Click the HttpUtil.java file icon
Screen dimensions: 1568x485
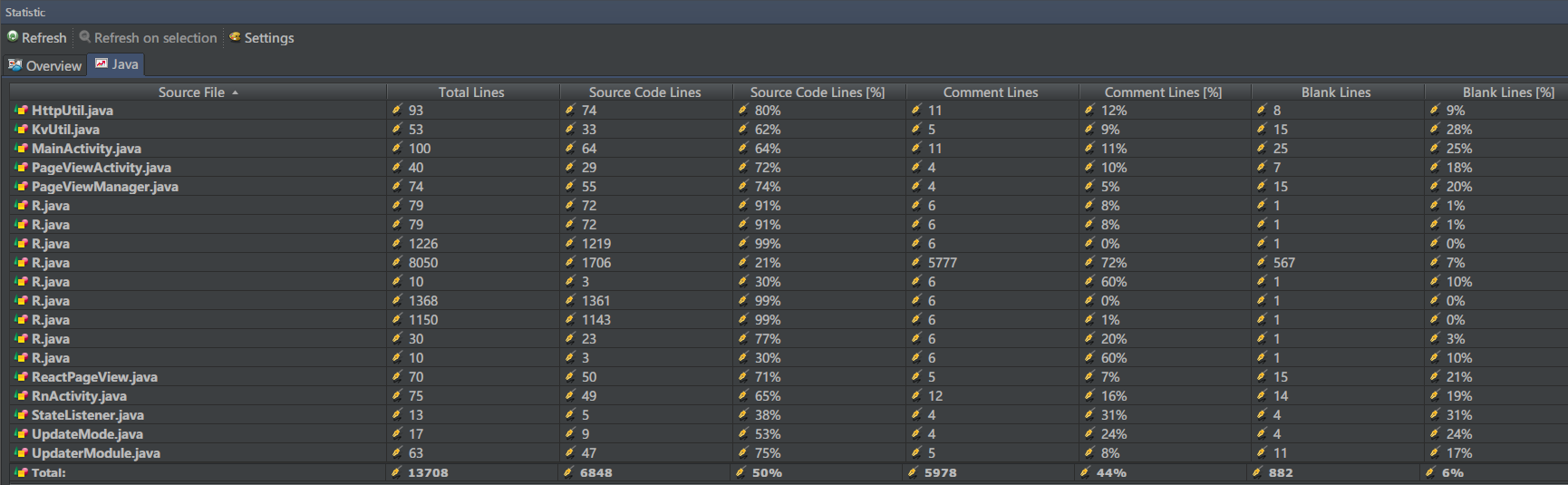[21, 111]
